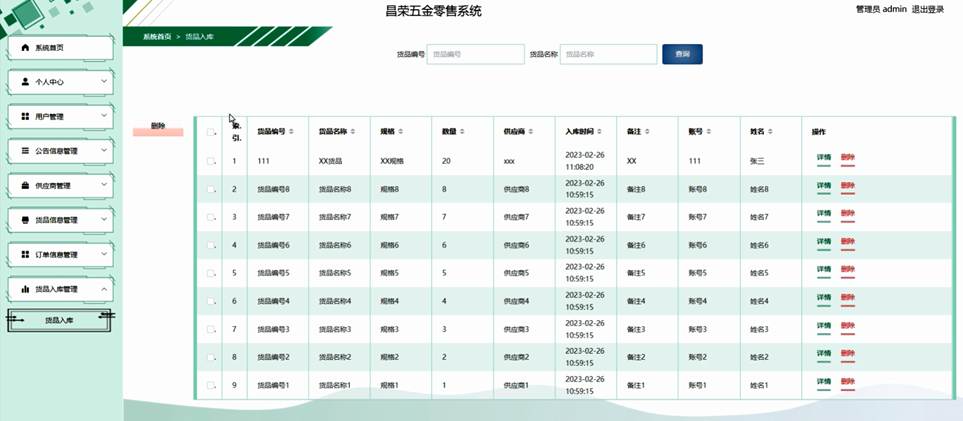This screenshot has height=421, width=963.
Task: Click the person icon beside 个人中心
Action: coord(25,82)
